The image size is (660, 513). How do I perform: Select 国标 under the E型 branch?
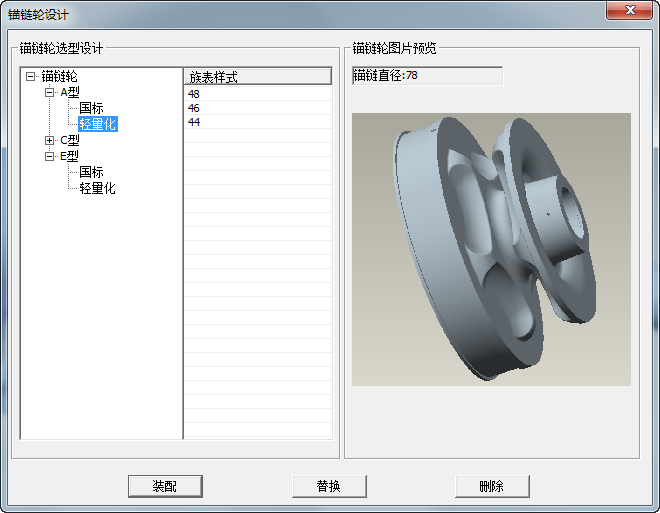pyautogui.click(x=91, y=172)
